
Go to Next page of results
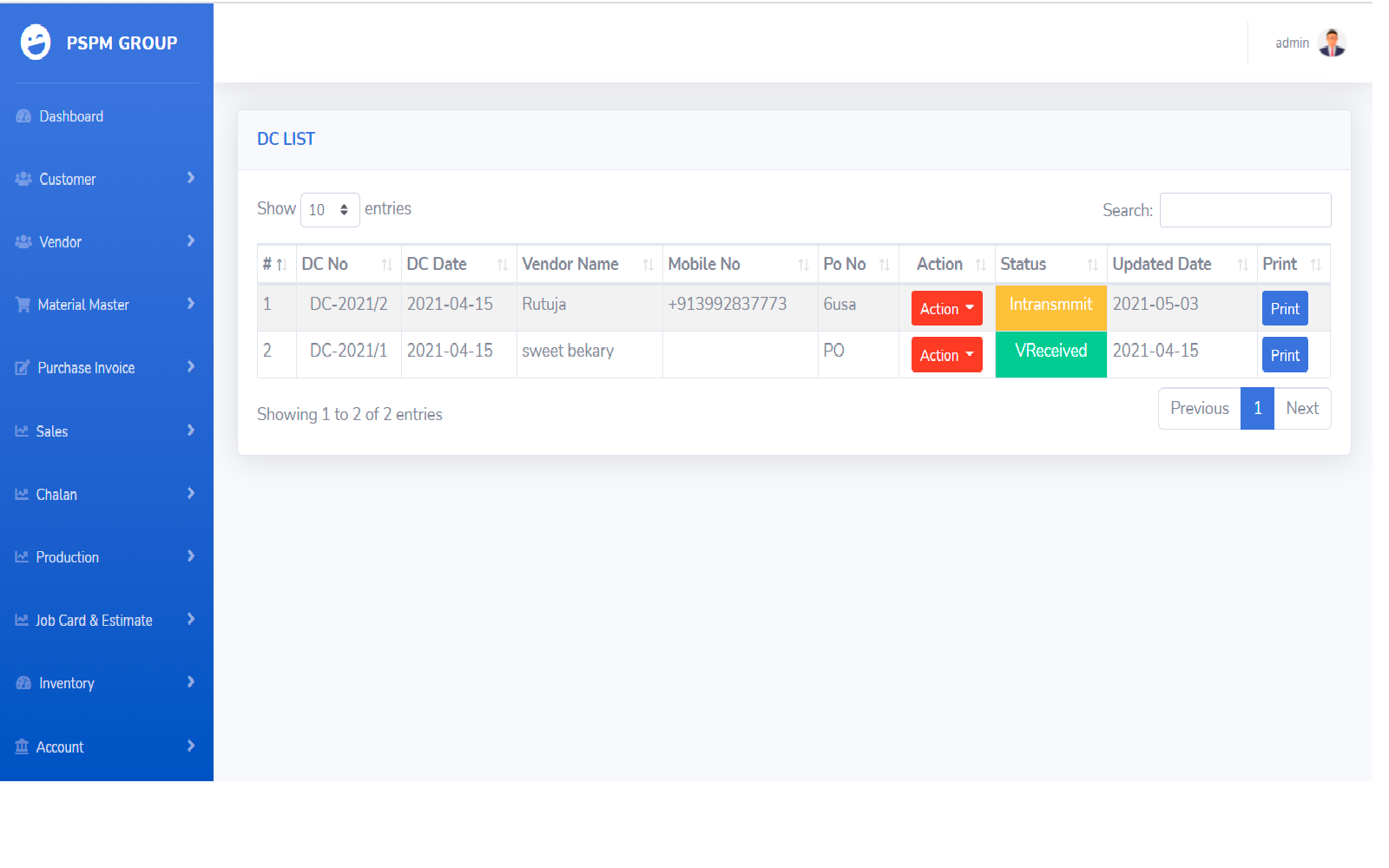[x=1301, y=408]
